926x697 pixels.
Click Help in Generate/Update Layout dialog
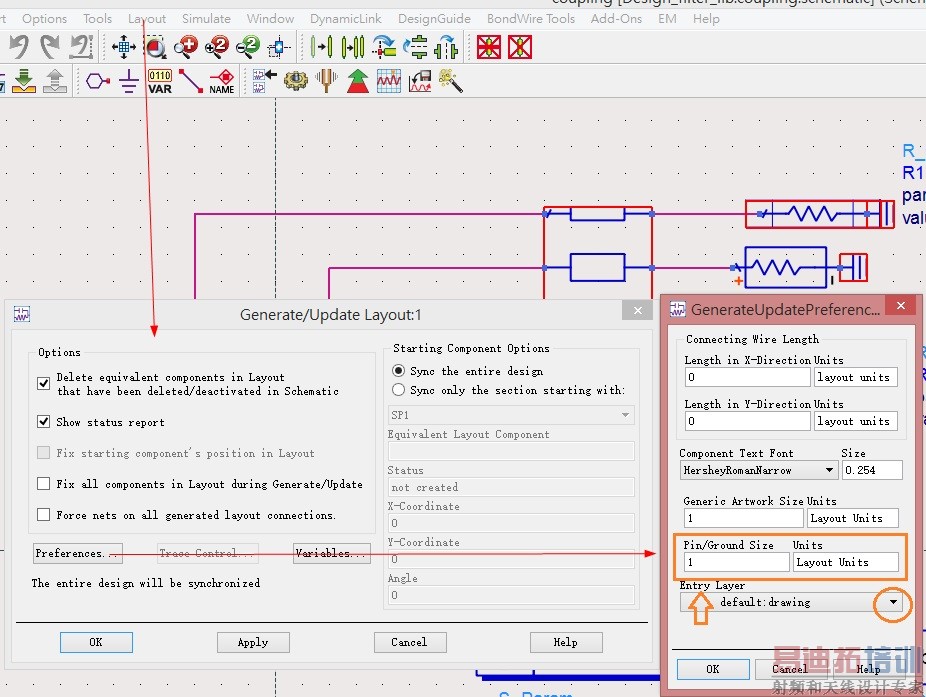(566, 642)
